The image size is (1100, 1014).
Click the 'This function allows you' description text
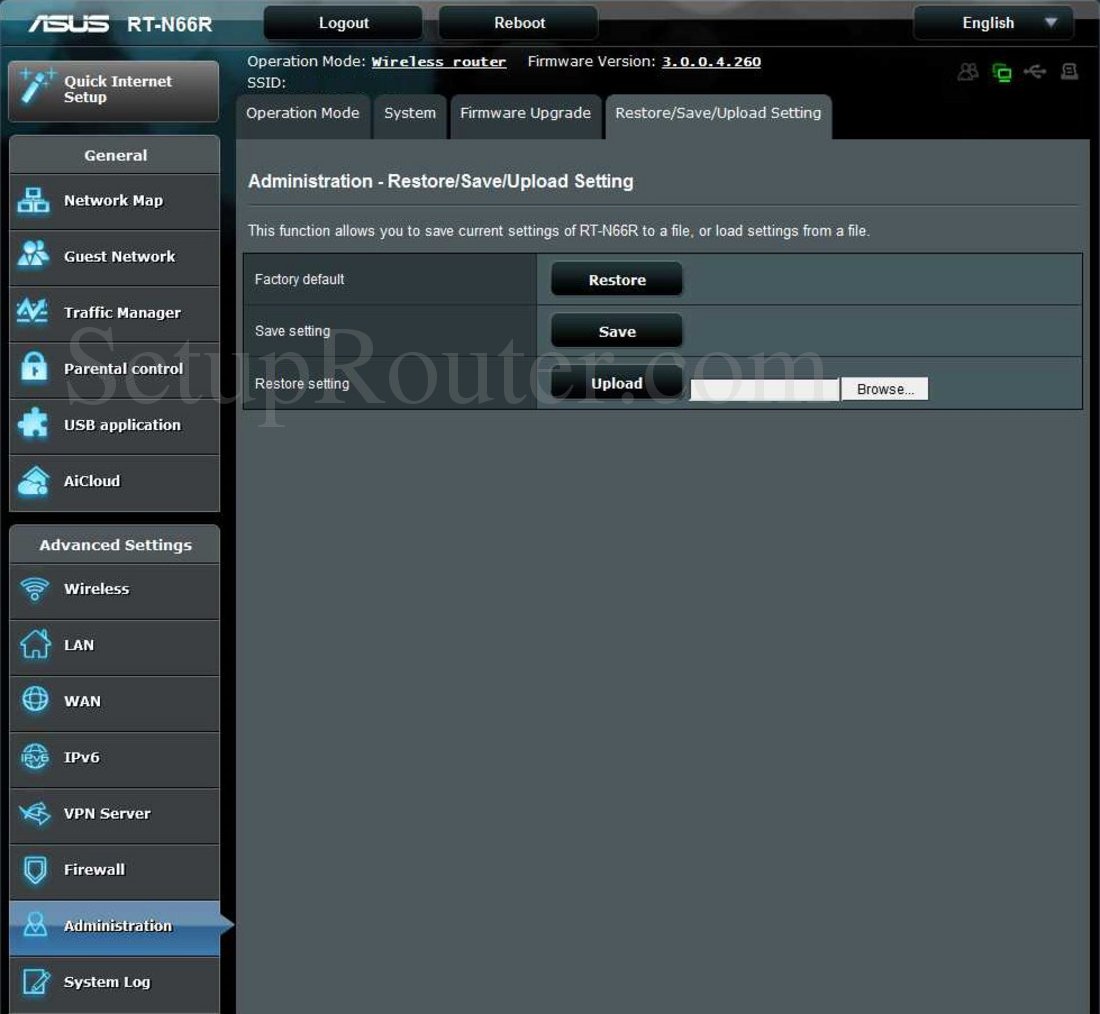click(558, 230)
